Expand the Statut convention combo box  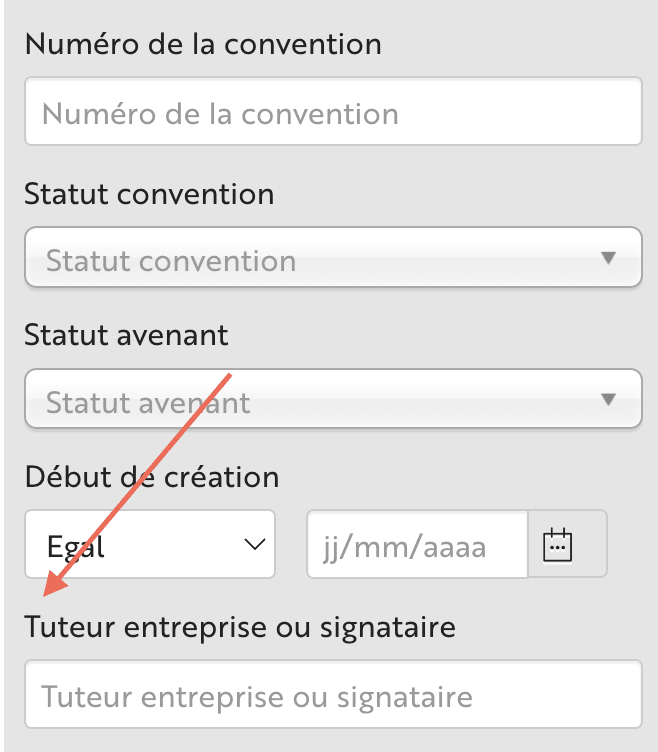point(332,259)
